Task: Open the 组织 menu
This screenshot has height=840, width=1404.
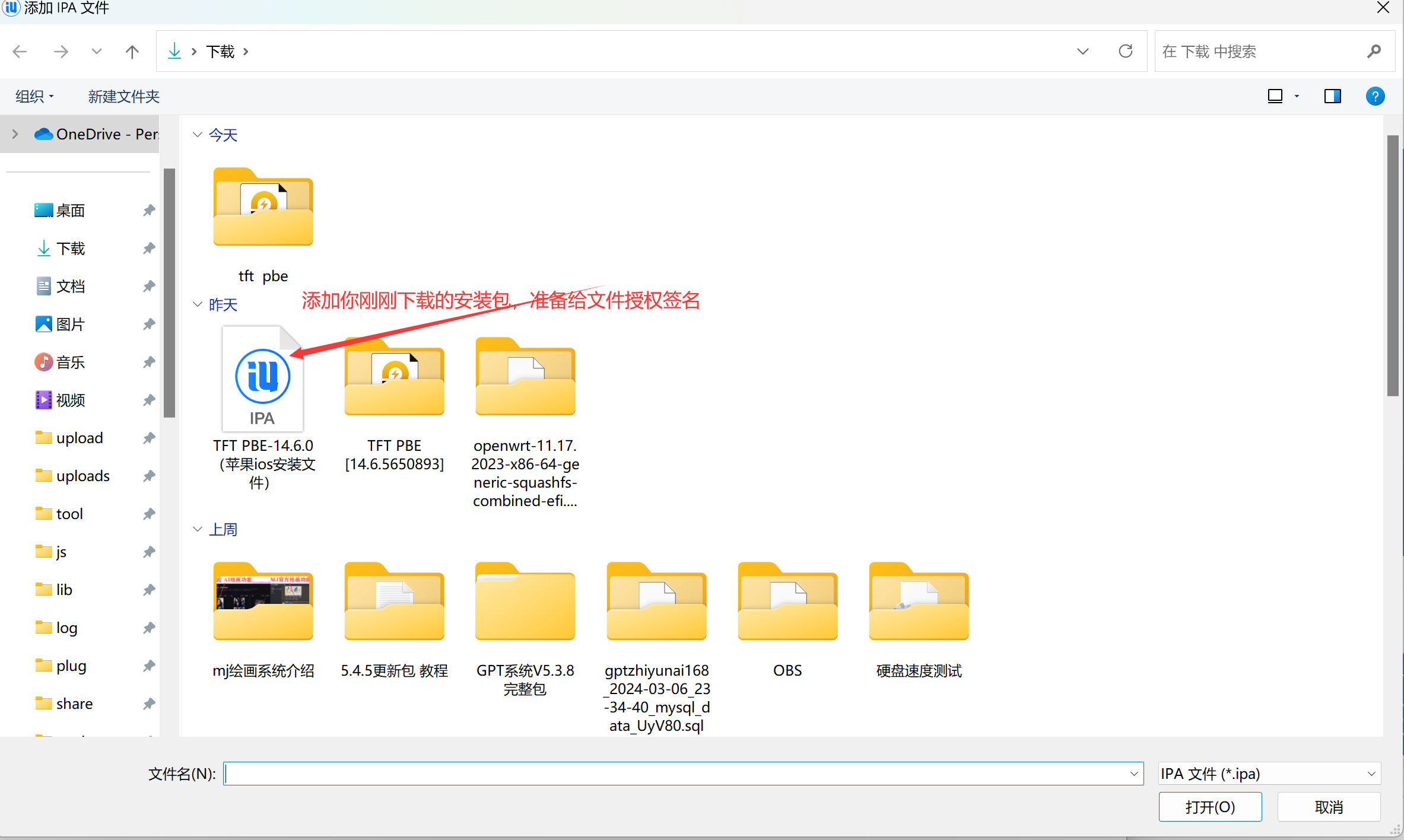Action: [34, 96]
